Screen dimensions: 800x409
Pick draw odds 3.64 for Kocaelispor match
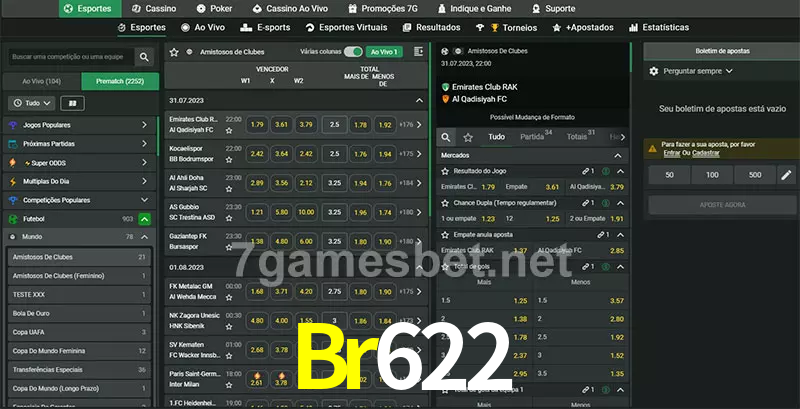click(282, 154)
